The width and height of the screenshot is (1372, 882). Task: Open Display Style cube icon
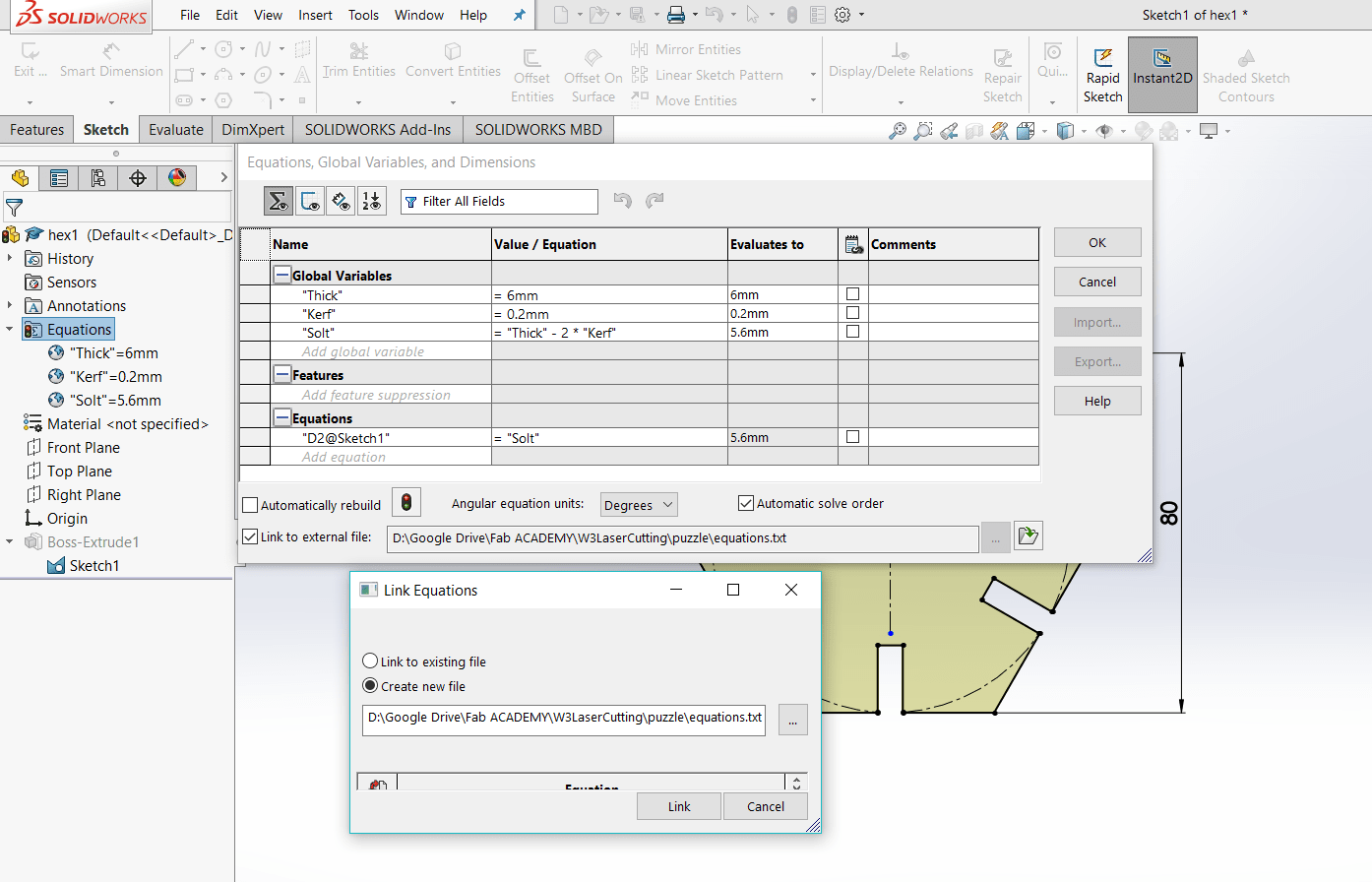[x=1065, y=131]
